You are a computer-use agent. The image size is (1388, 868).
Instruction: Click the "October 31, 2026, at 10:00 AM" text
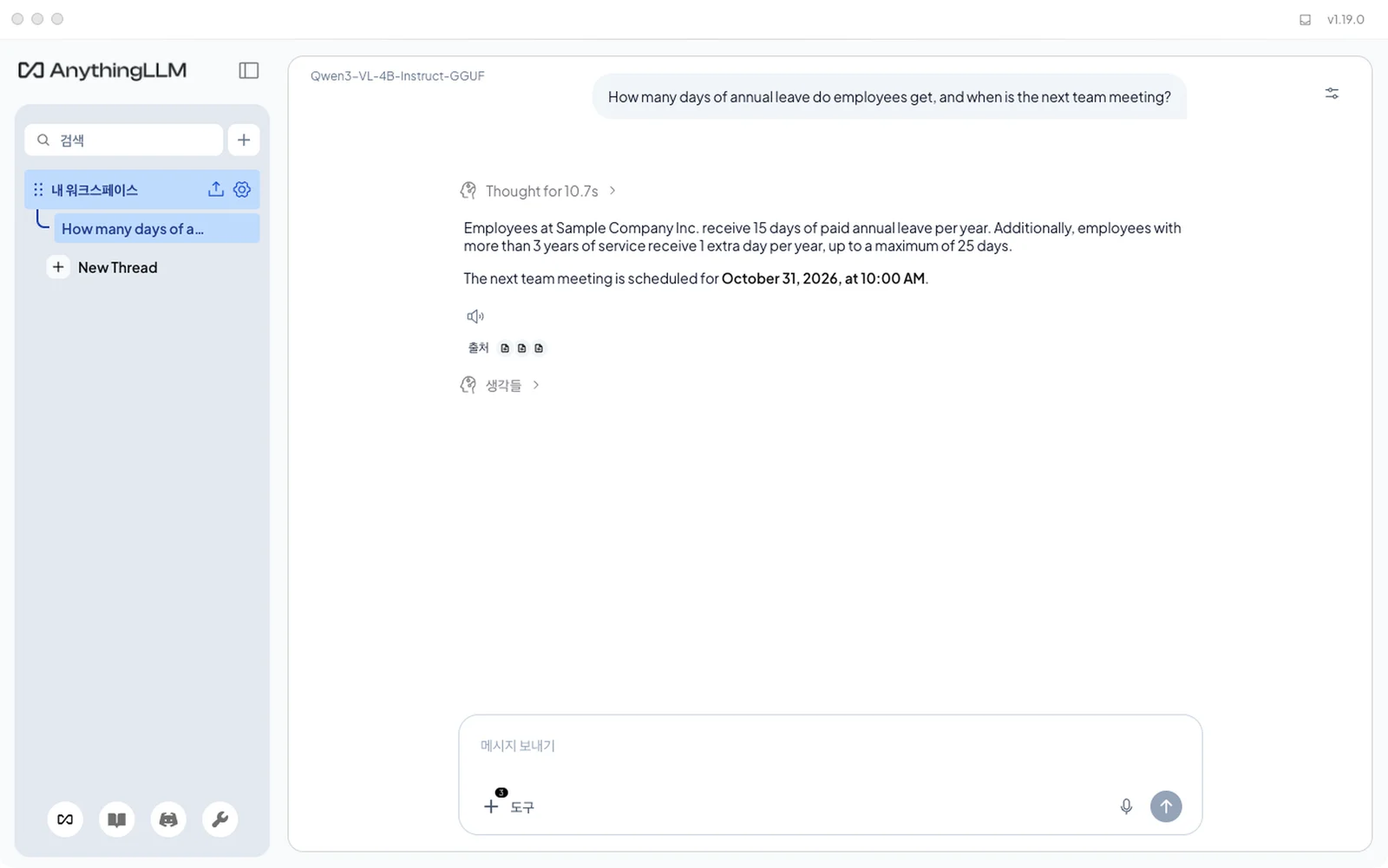823,278
